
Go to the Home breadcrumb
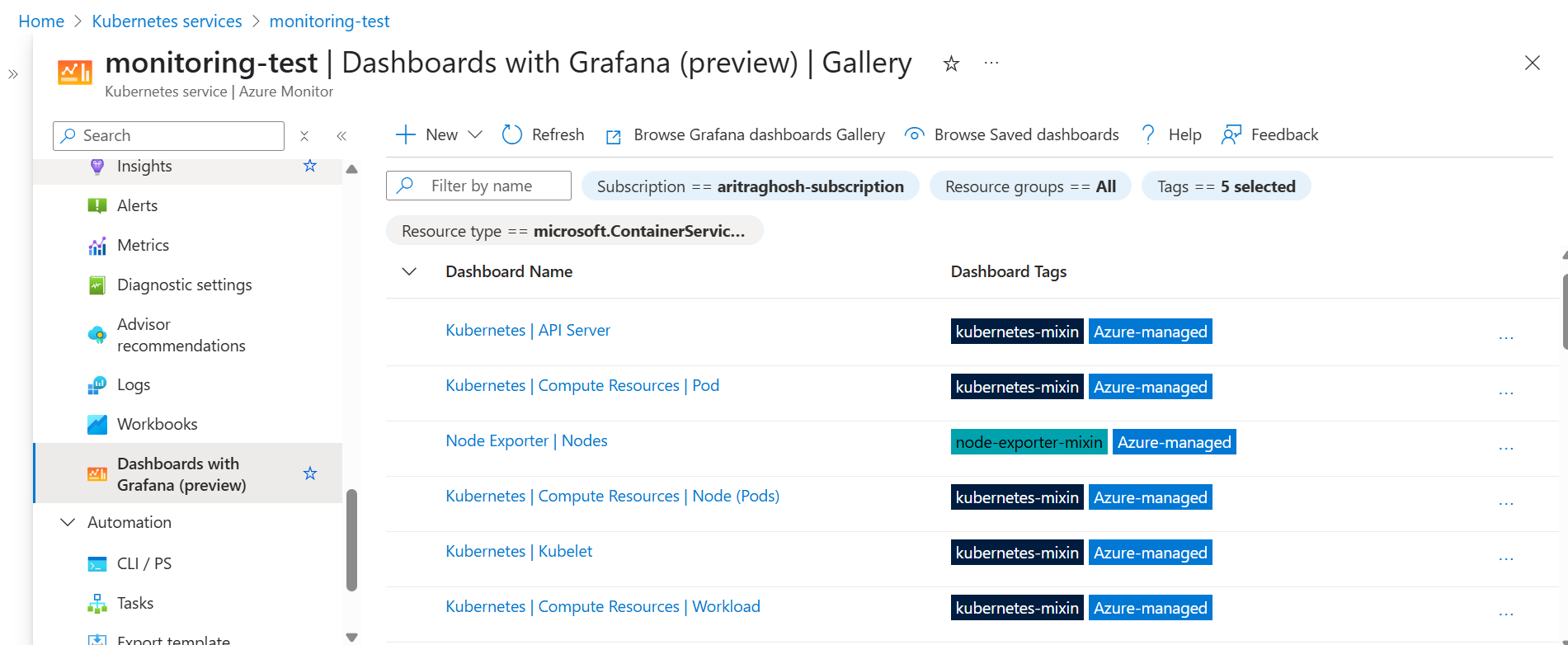[x=41, y=21]
